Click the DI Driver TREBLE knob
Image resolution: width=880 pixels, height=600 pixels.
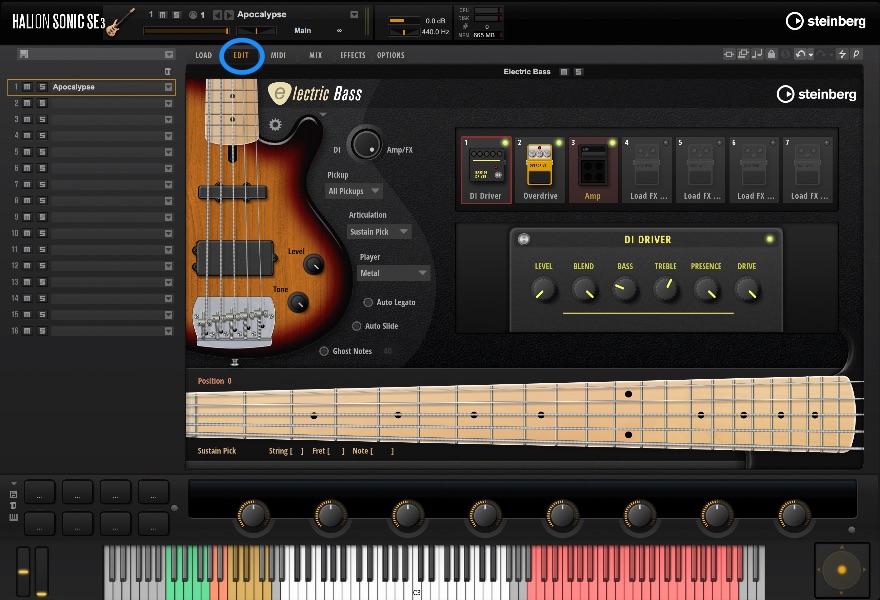pos(666,290)
